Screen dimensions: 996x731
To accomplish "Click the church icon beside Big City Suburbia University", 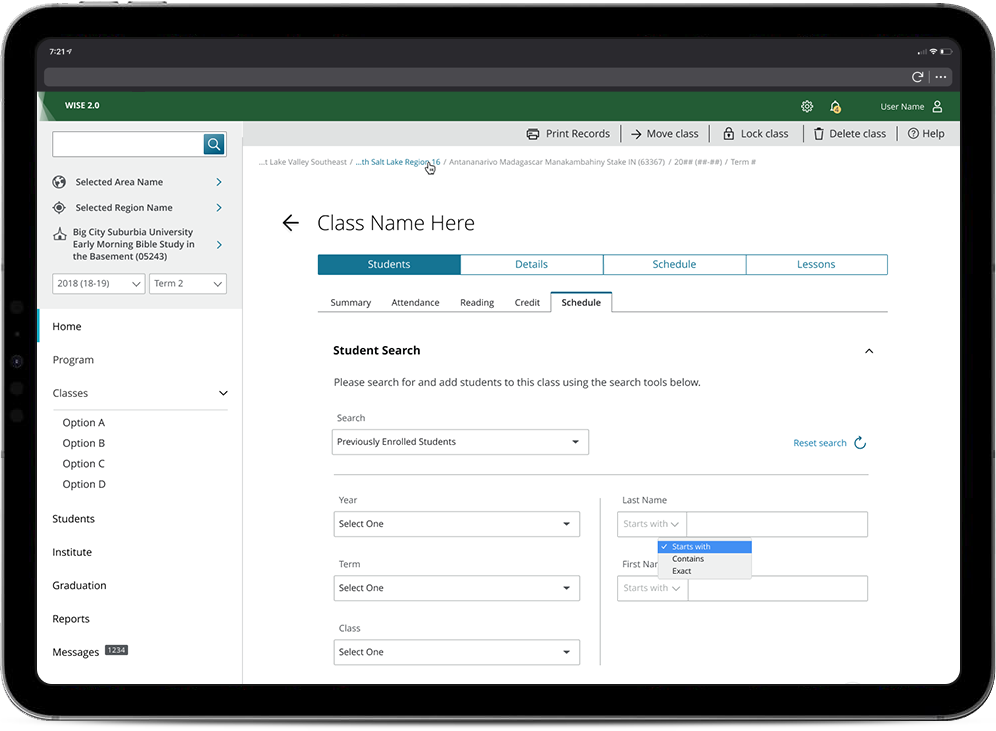I will point(60,234).
